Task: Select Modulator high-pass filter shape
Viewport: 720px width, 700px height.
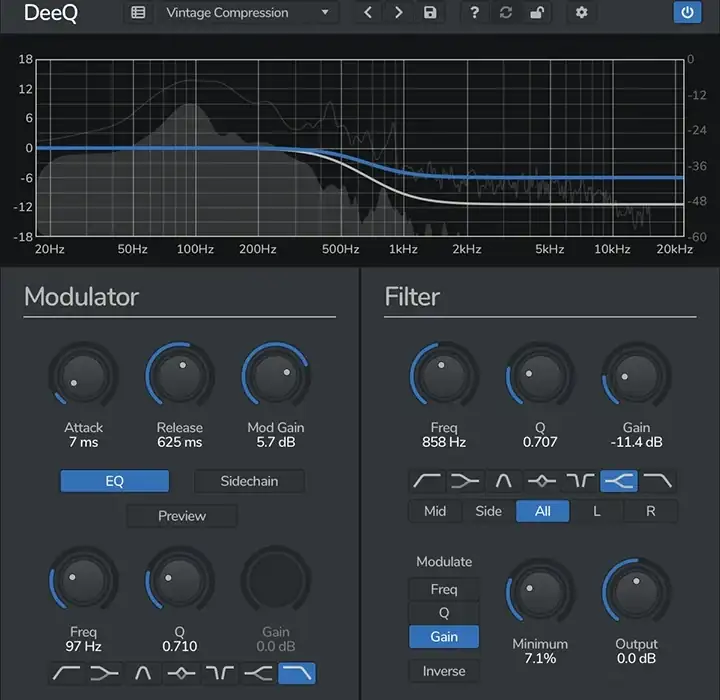Action: (x=67, y=673)
